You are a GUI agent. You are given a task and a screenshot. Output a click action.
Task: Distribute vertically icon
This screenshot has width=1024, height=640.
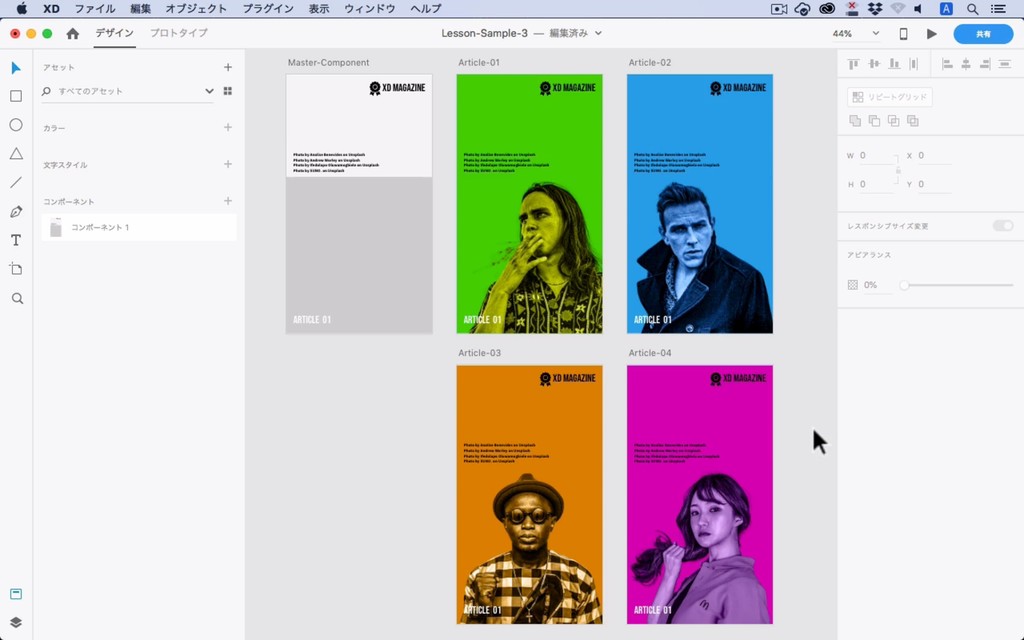[x=1004, y=64]
